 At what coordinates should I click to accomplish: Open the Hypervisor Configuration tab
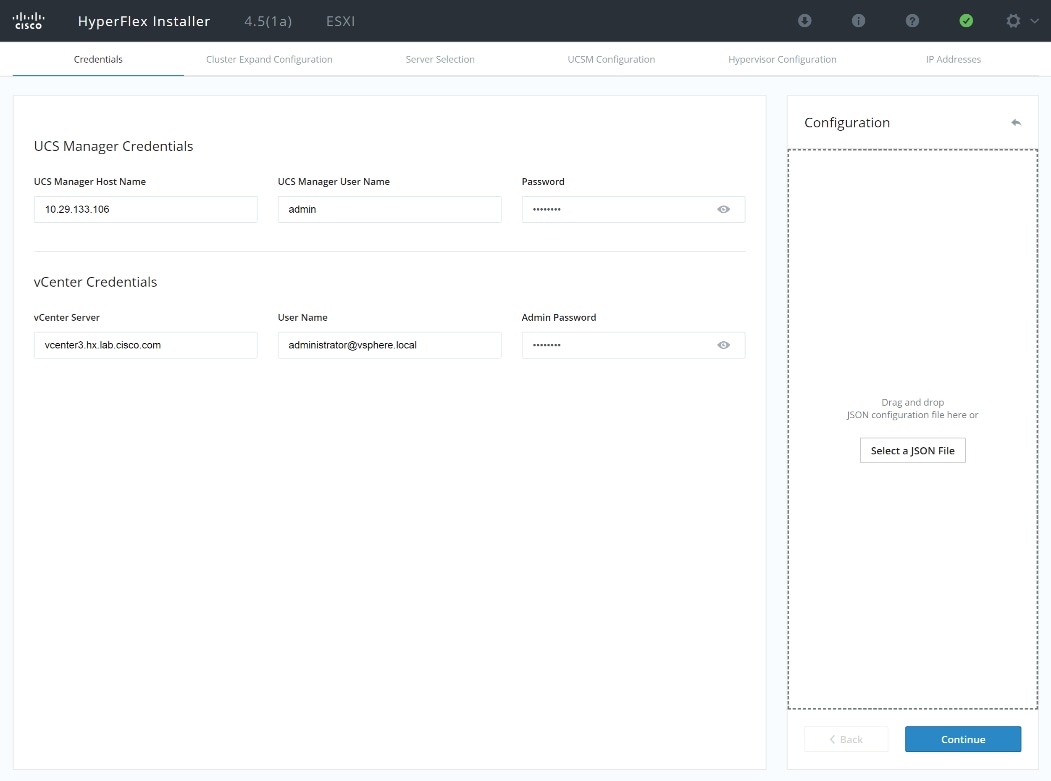pyautogui.click(x=782, y=59)
